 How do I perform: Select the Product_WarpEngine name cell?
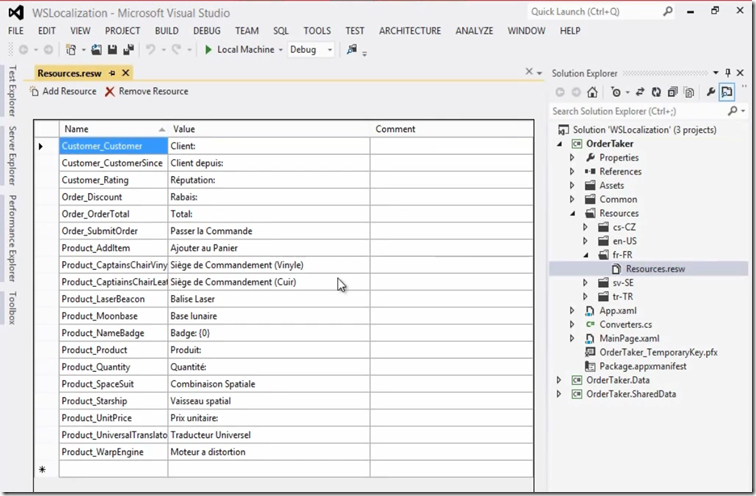tap(113, 452)
